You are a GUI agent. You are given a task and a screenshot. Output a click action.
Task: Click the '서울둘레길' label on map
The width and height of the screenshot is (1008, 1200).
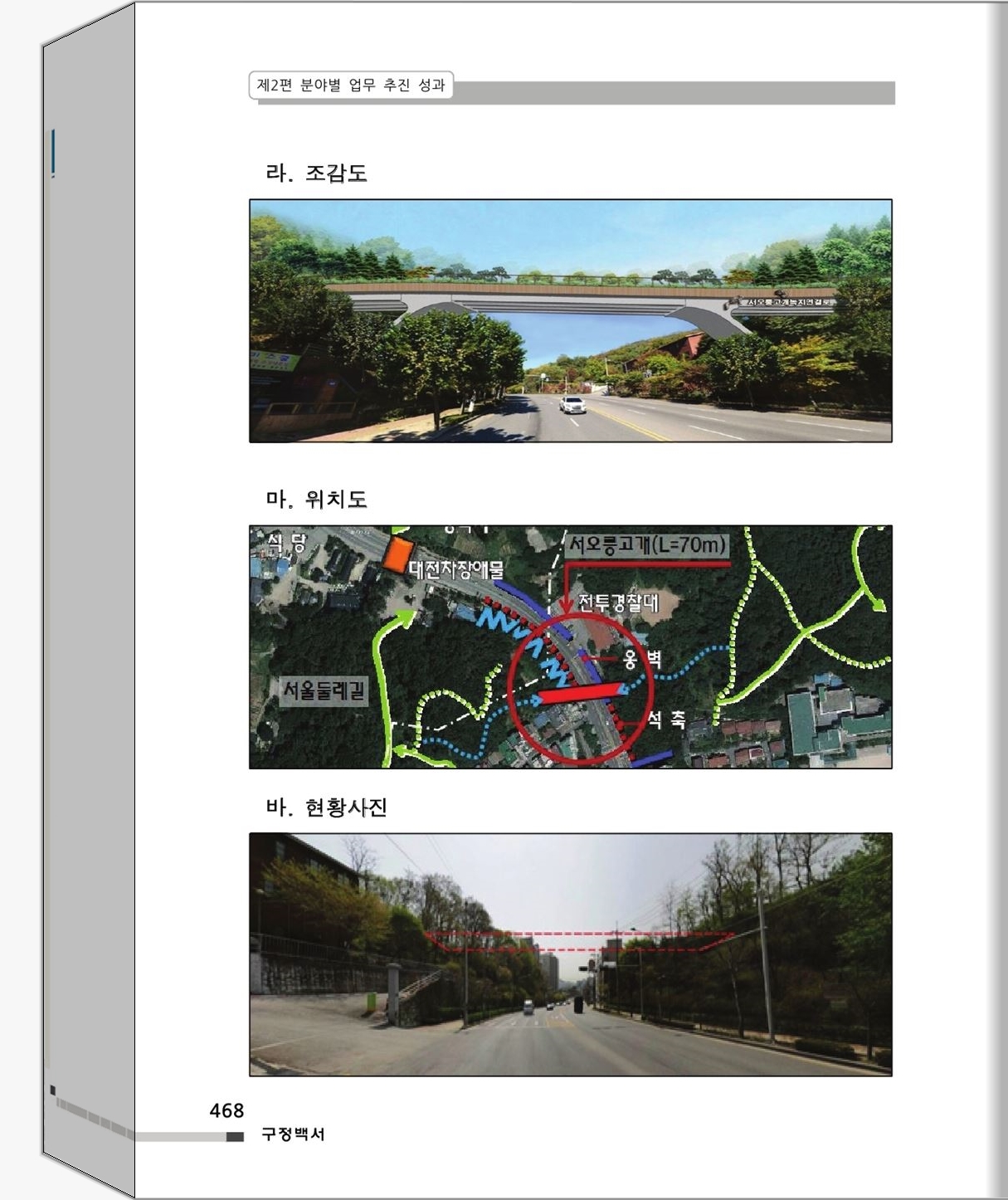[x=324, y=690]
